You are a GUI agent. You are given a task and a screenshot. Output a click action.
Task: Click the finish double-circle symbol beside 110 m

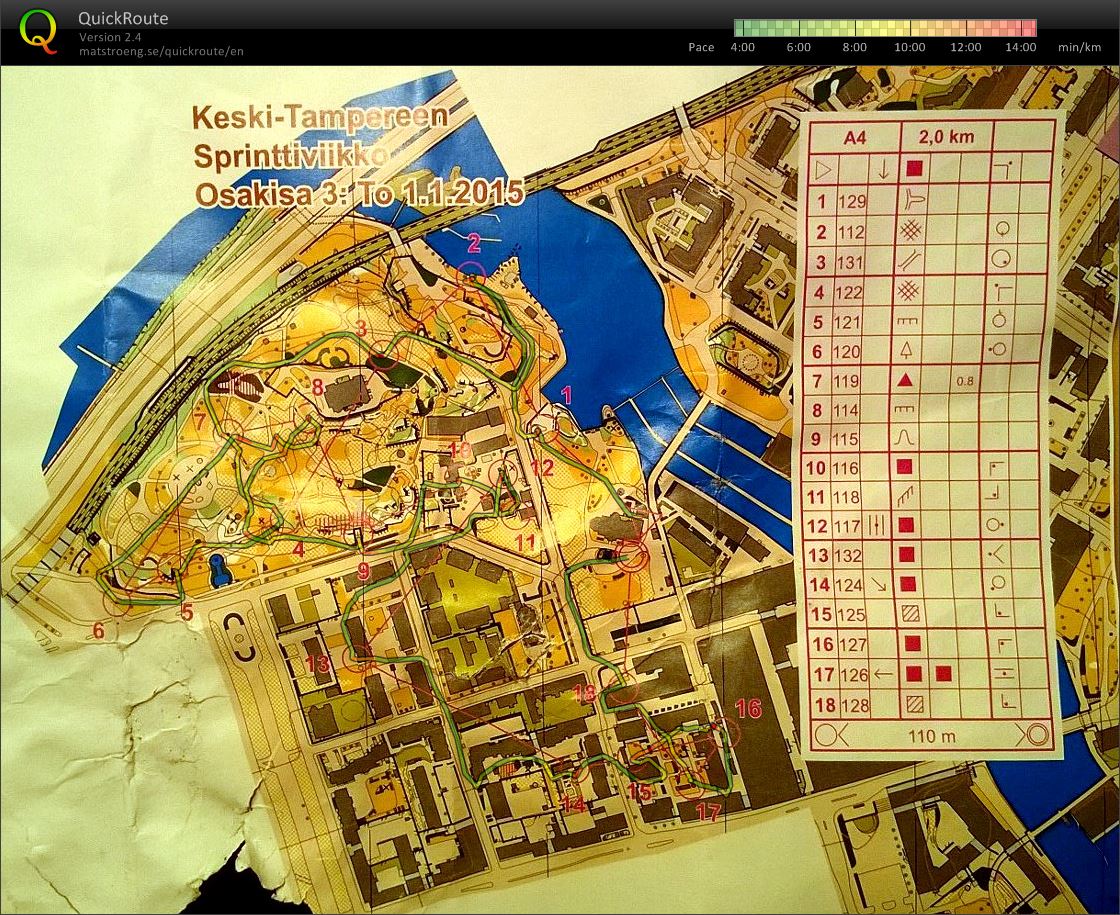tap(1035, 734)
